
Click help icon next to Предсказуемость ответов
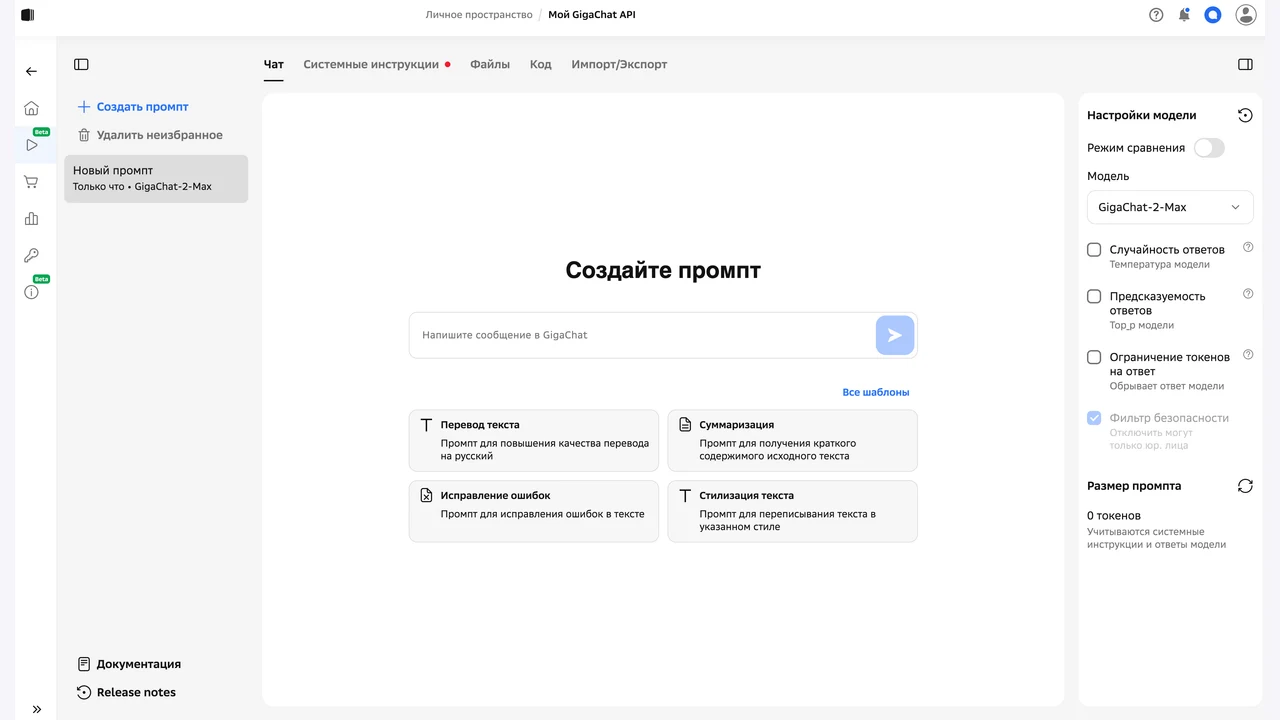click(1248, 294)
